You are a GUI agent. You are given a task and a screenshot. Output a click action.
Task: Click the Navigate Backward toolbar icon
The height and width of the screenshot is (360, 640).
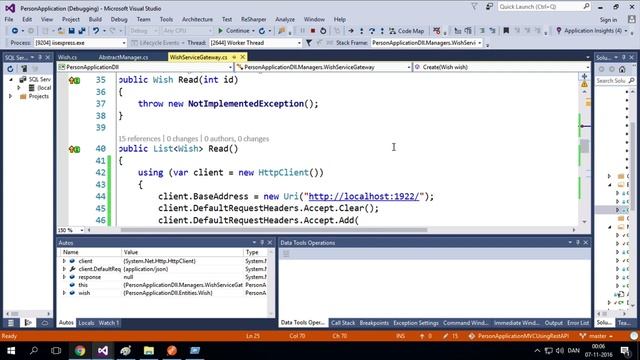15,31
